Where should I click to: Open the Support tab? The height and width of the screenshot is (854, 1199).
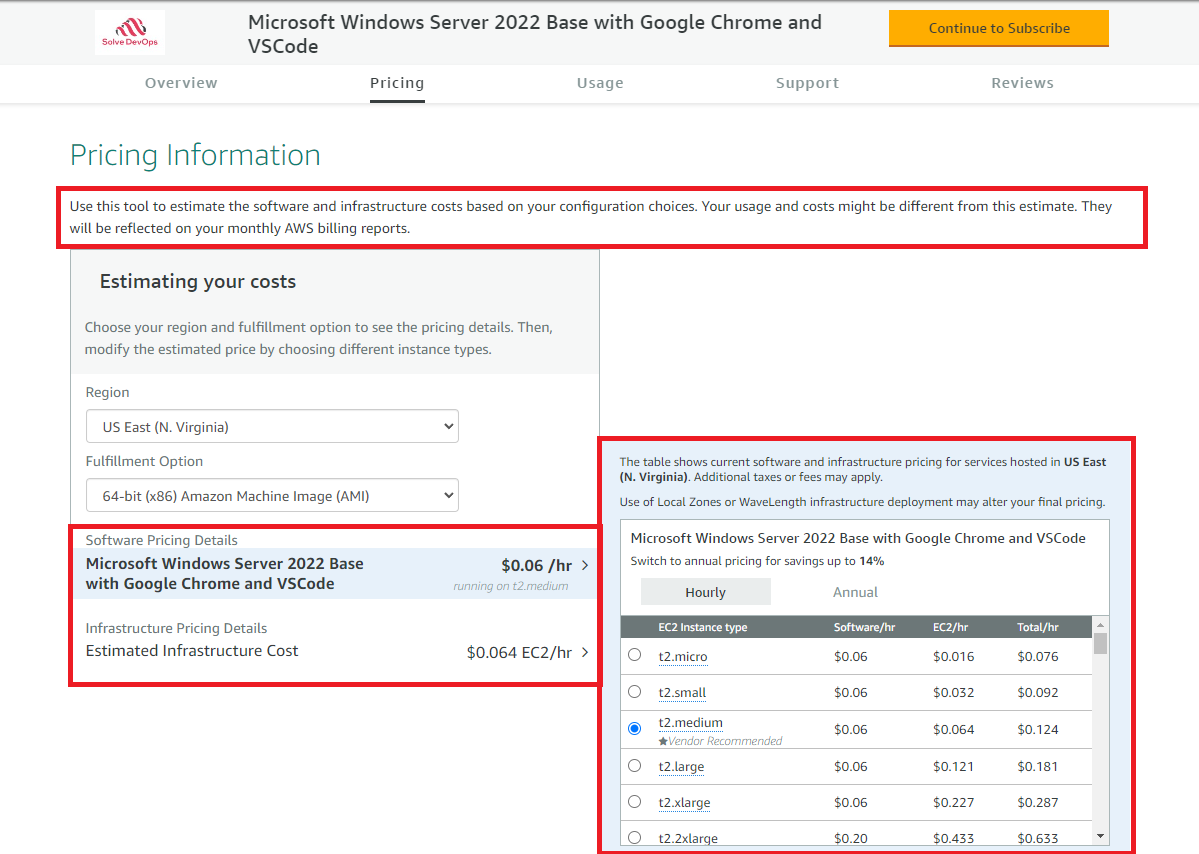[x=807, y=83]
